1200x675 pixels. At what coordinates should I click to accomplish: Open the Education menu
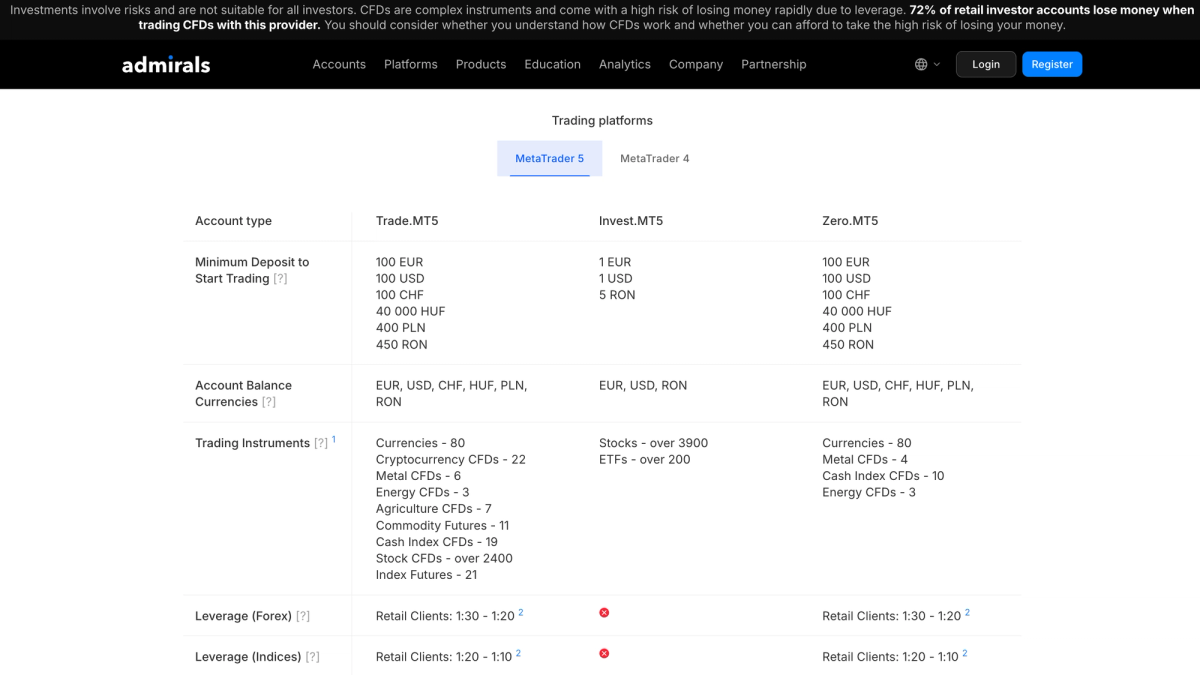(552, 64)
